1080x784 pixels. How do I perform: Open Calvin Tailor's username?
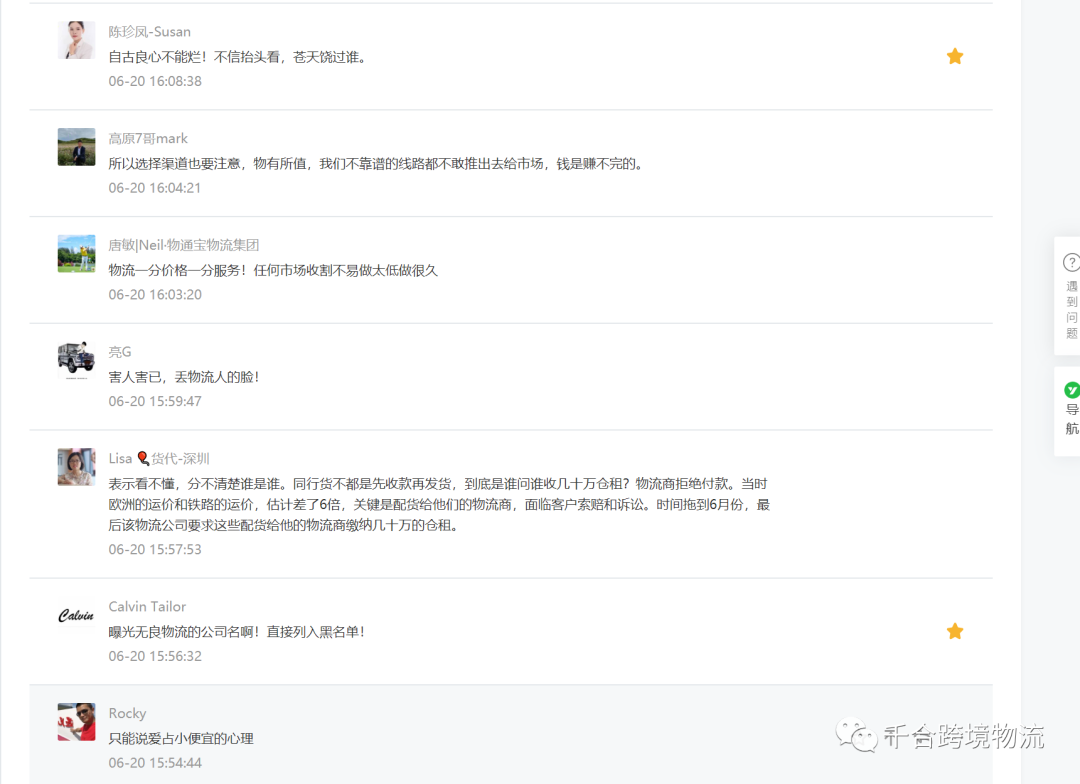click(x=147, y=606)
